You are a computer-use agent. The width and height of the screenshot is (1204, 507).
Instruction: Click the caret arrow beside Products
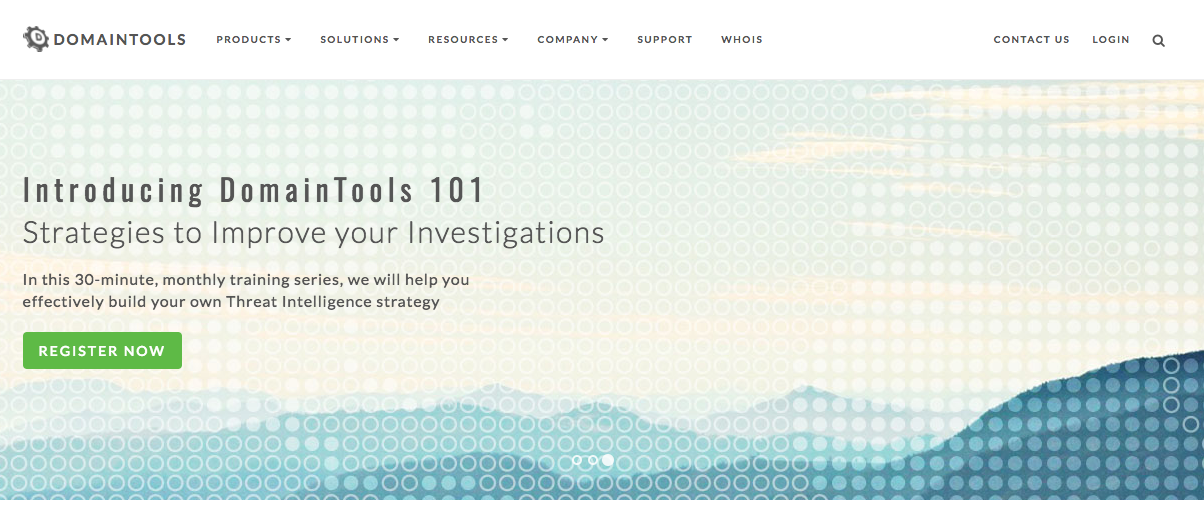[x=288, y=40]
